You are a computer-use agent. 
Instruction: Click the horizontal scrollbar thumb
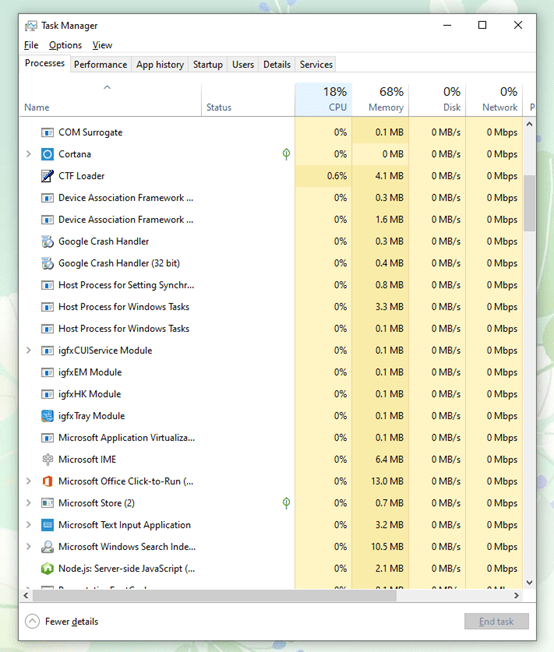click(215, 595)
